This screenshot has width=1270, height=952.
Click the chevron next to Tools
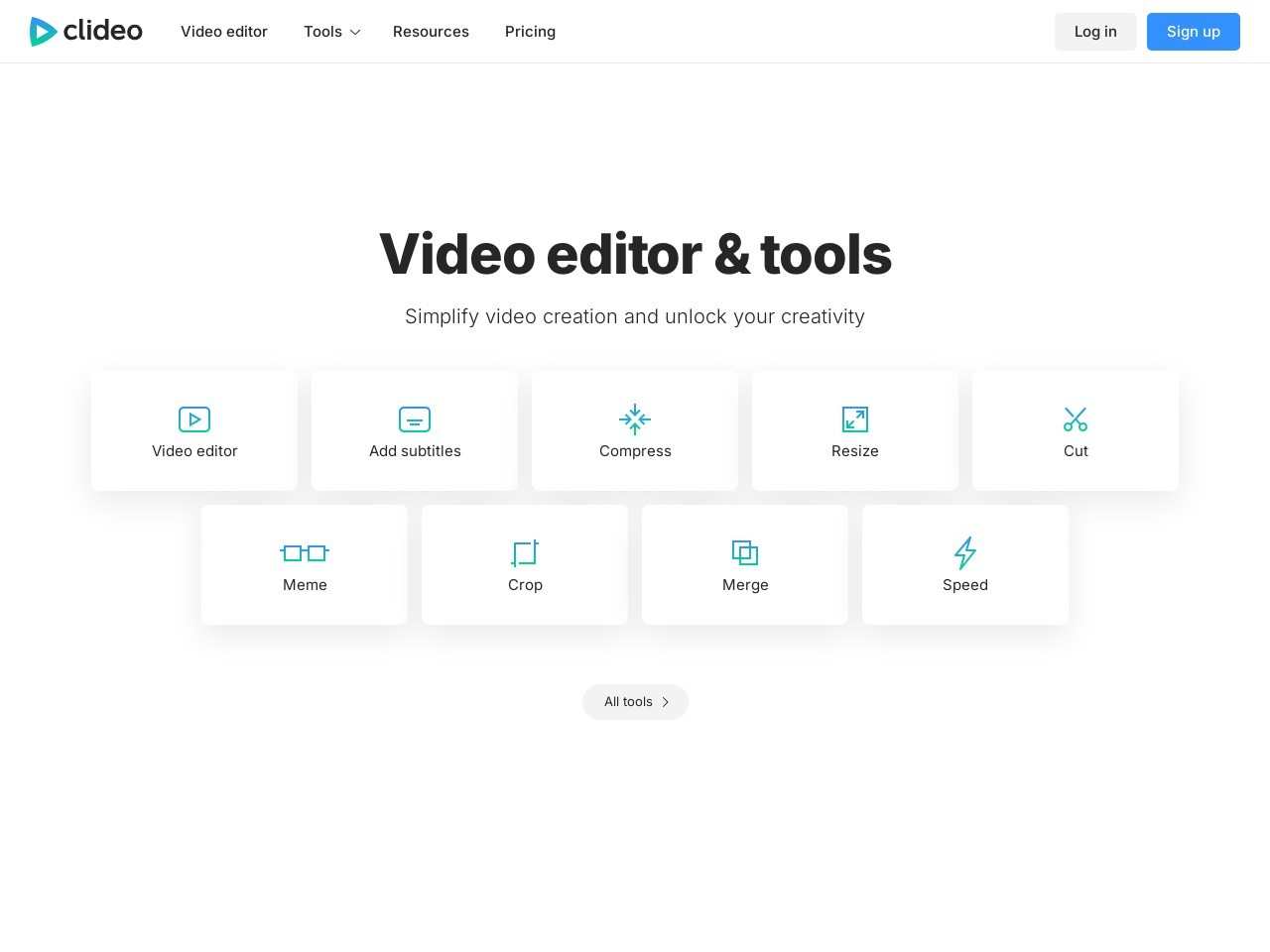point(355,33)
